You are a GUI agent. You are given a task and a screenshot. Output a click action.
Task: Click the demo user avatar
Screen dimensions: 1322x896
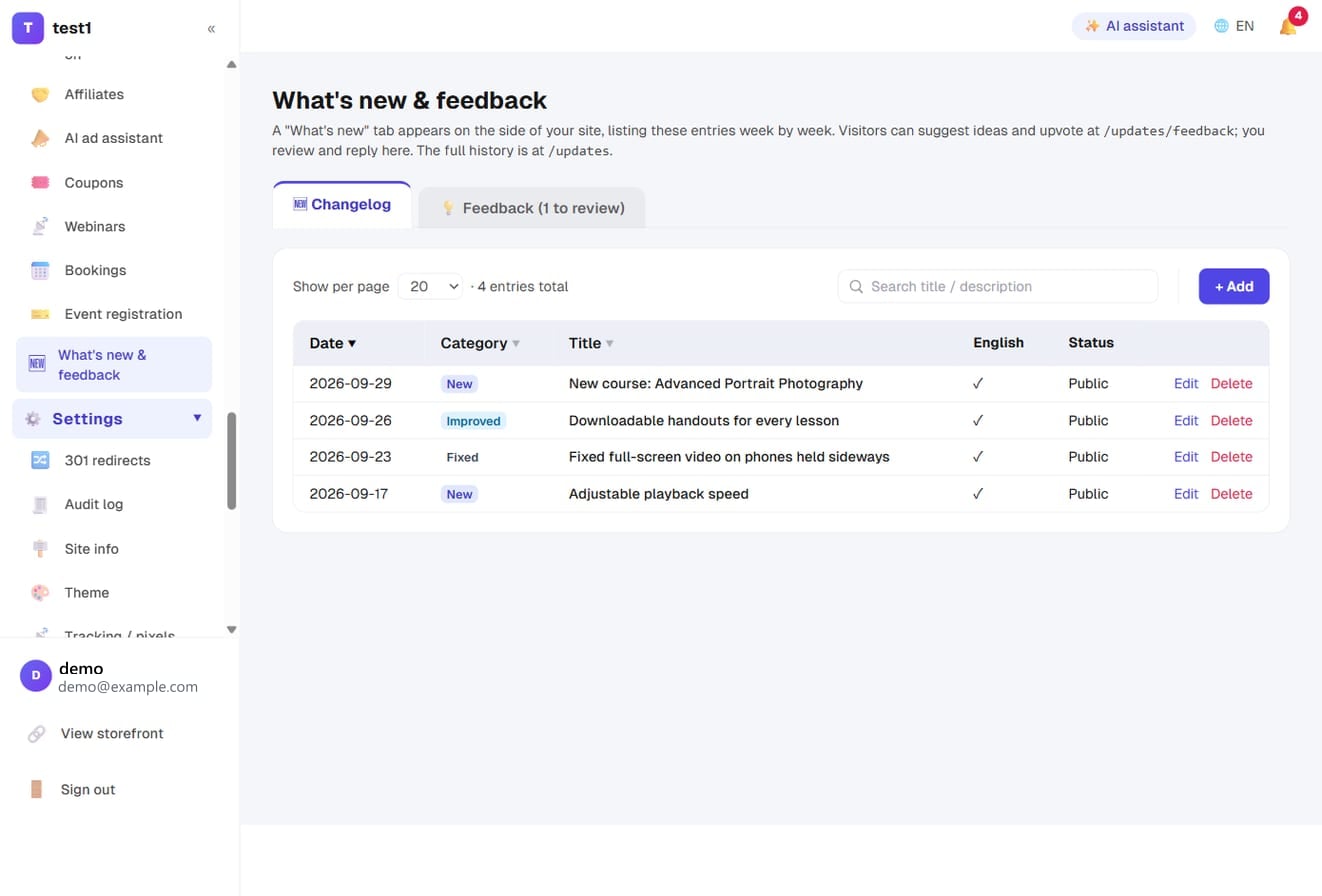(x=36, y=676)
